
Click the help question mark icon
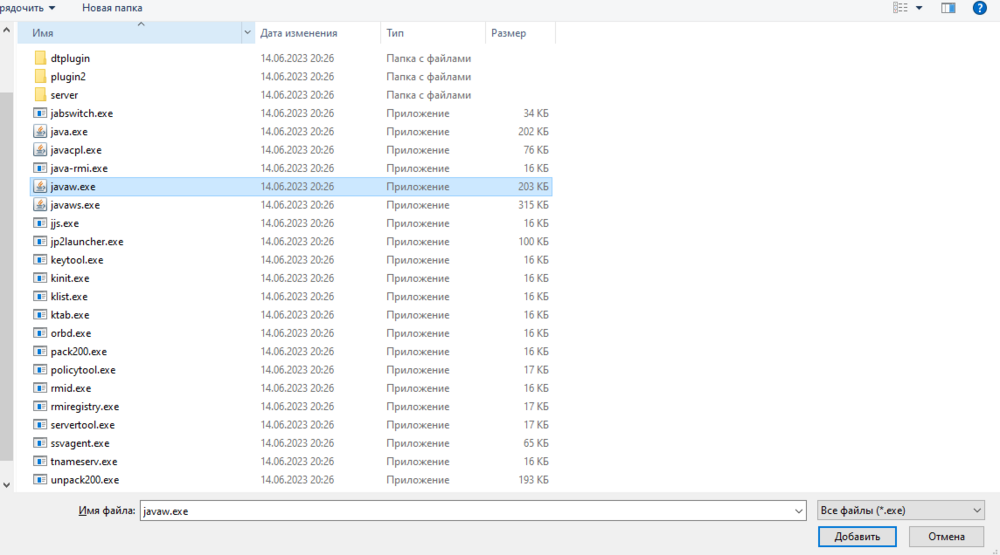(979, 8)
